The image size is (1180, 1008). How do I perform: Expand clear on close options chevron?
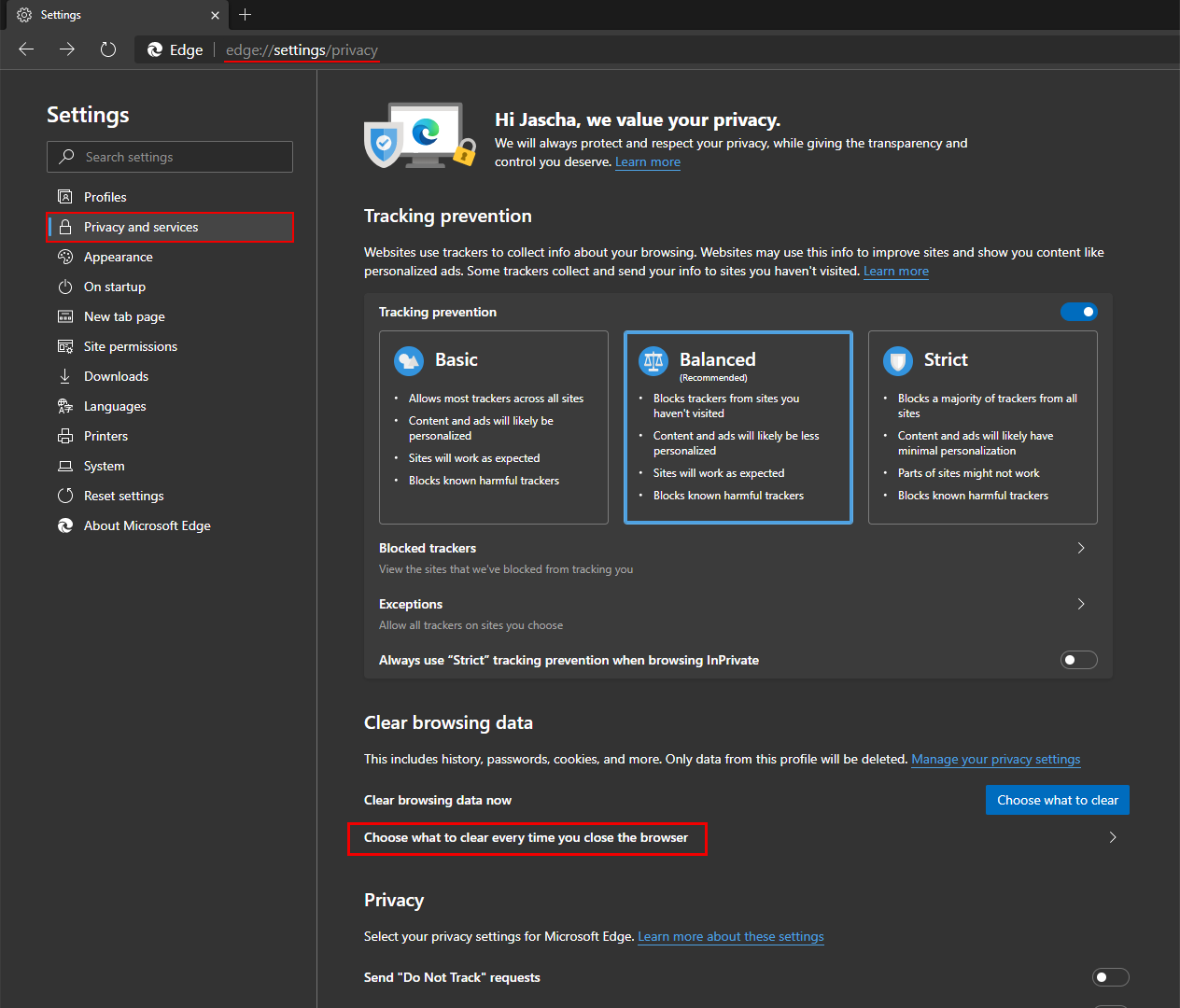[x=1113, y=837]
